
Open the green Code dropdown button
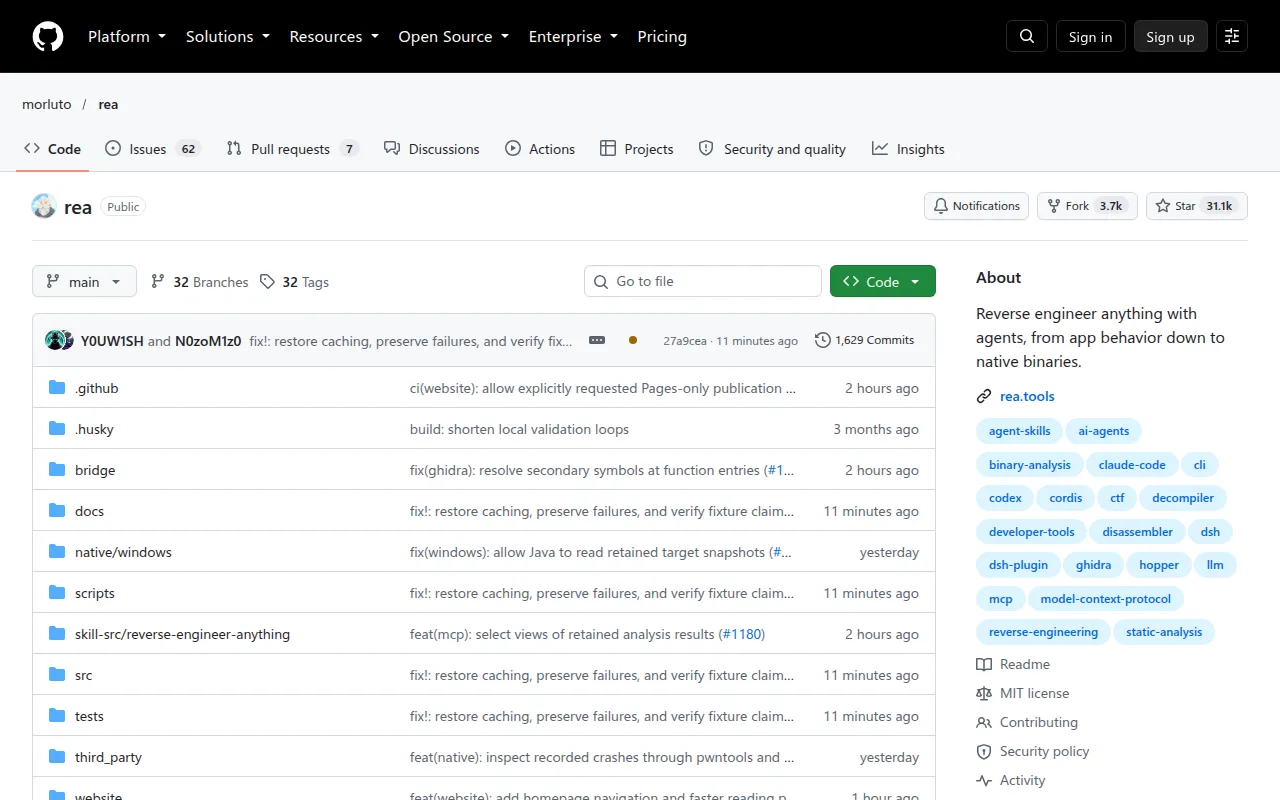point(883,282)
